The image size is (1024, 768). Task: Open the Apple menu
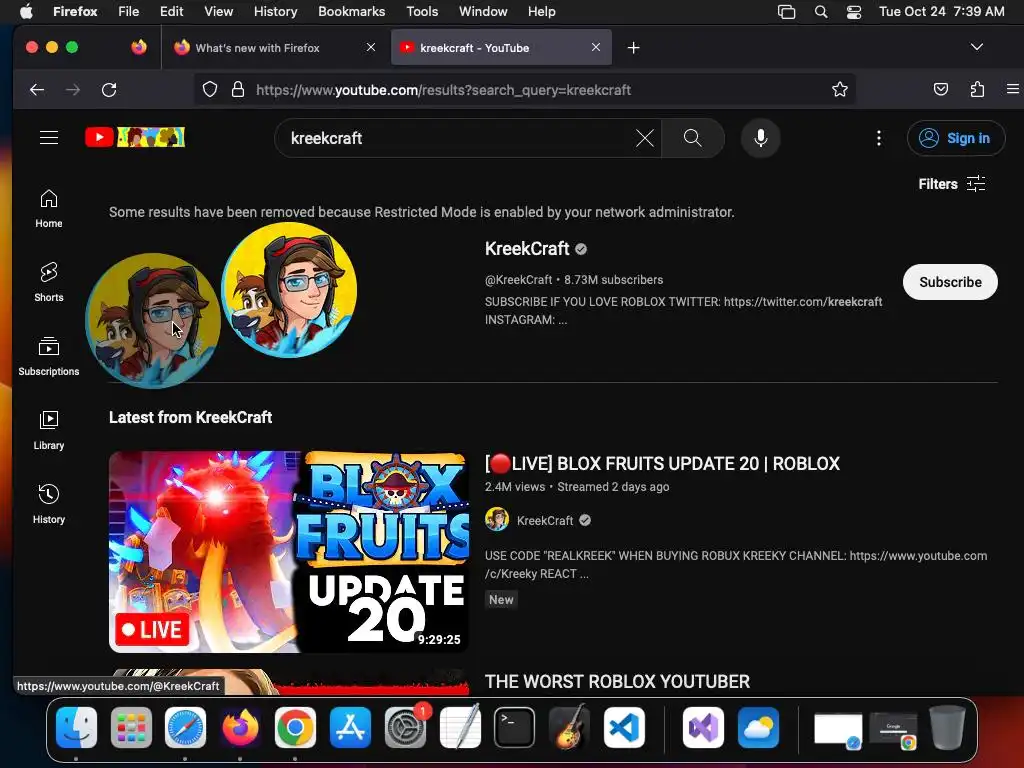click(x=26, y=12)
